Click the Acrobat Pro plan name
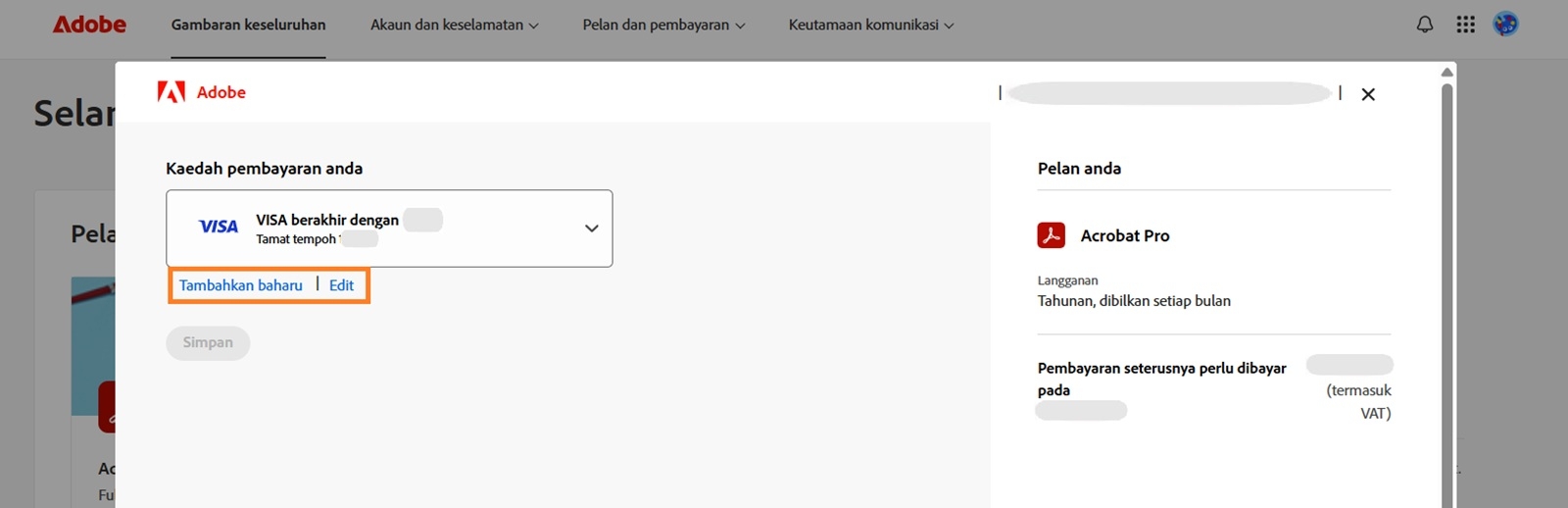 click(x=1125, y=235)
